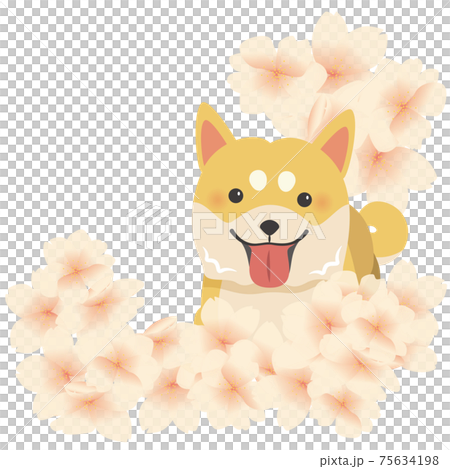This screenshot has width=450, height=469.
Task: Click the PIXTA watermark cube logo
Action: pyautogui.click(x=148, y=225)
